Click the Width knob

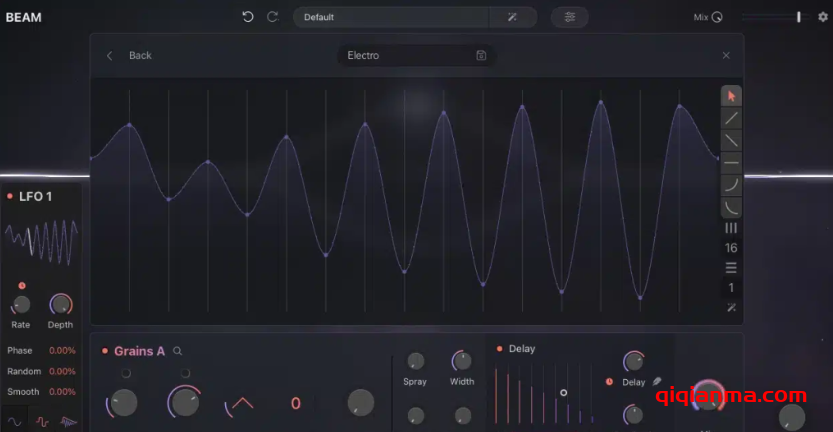click(x=462, y=361)
